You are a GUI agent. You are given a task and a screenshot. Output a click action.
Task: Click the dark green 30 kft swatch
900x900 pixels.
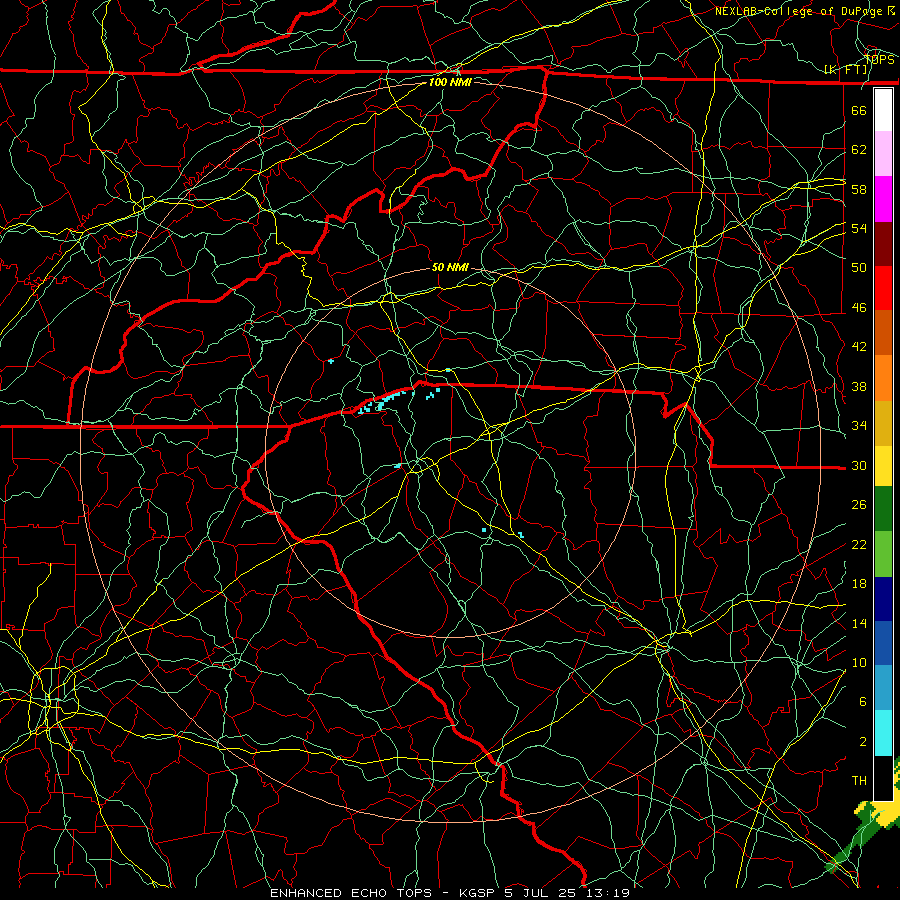pyautogui.click(x=883, y=509)
